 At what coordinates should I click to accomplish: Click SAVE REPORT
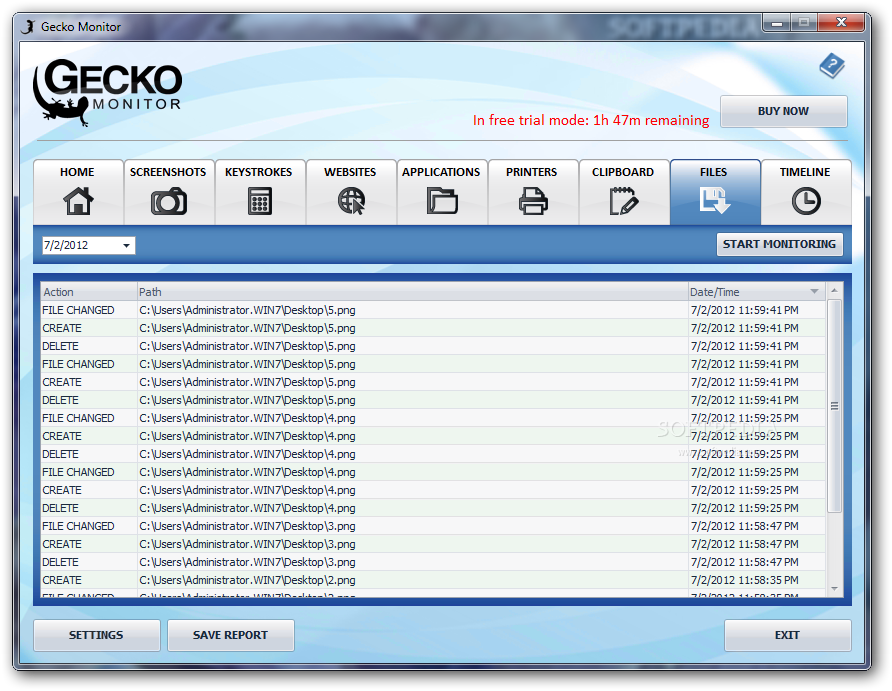coord(230,635)
